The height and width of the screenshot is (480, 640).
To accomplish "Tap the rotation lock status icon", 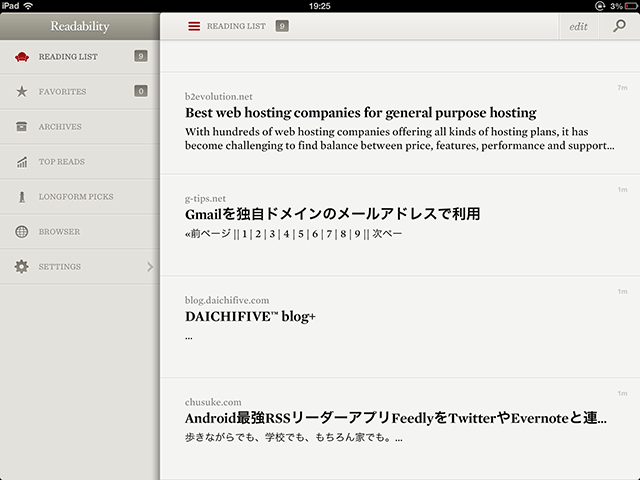I will click(600, 6).
